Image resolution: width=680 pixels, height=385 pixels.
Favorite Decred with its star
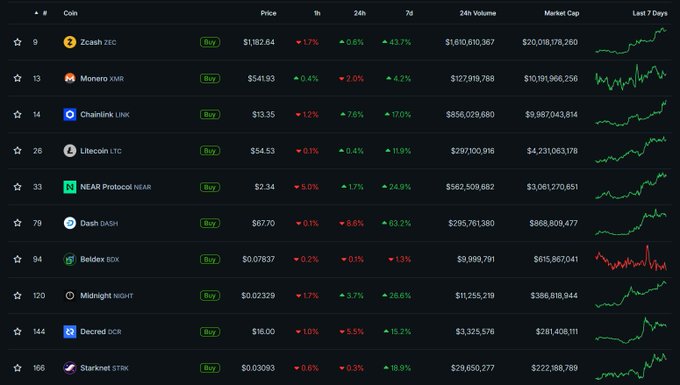coord(17,332)
